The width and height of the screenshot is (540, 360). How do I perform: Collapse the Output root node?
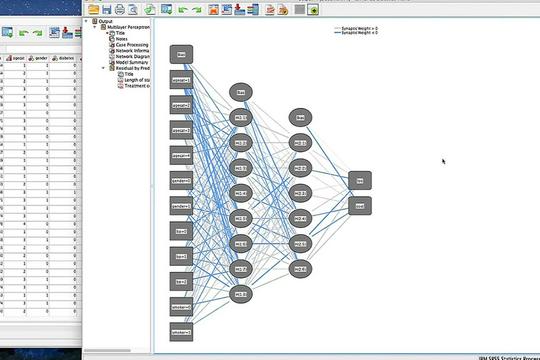pos(86,21)
